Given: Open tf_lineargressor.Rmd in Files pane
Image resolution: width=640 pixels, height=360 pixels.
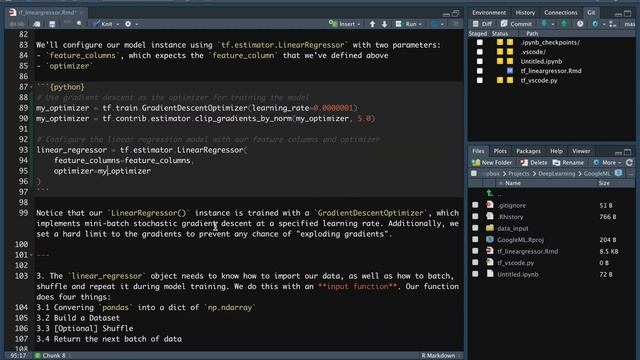Looking at the screenshot, I should pyautogui.click(x=527, y=251).
